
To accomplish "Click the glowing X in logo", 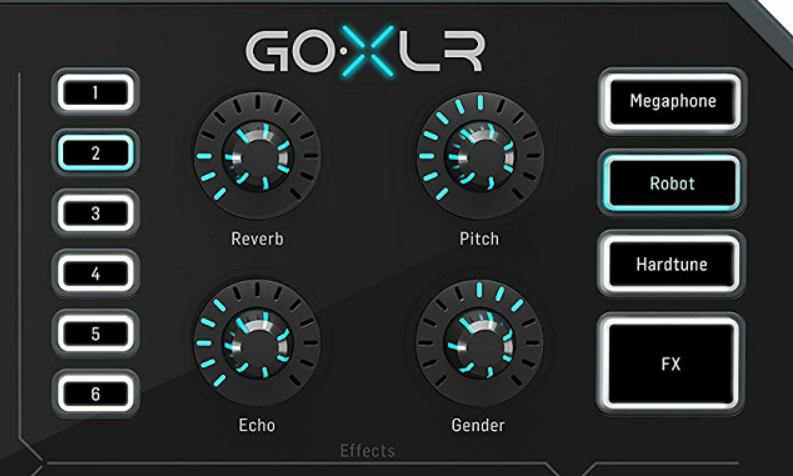I will point(368,51).
